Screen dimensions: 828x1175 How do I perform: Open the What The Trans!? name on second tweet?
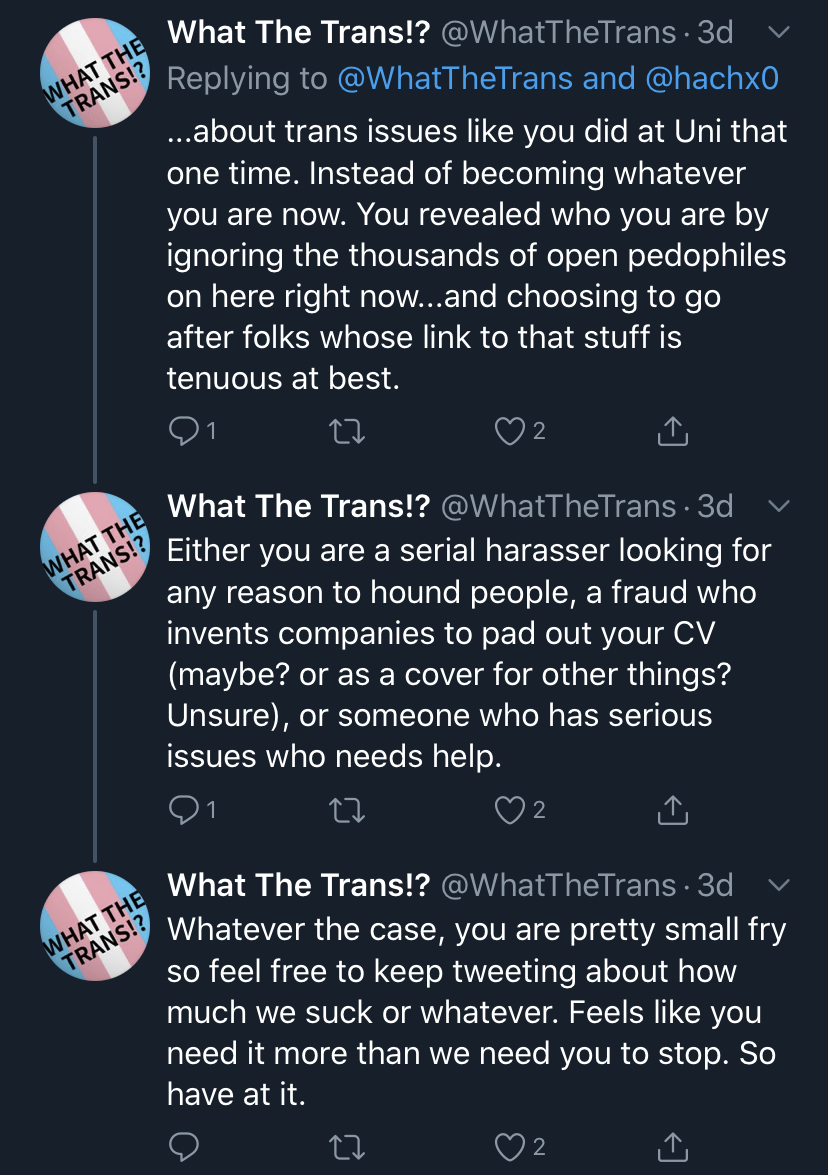coord(299,506)
